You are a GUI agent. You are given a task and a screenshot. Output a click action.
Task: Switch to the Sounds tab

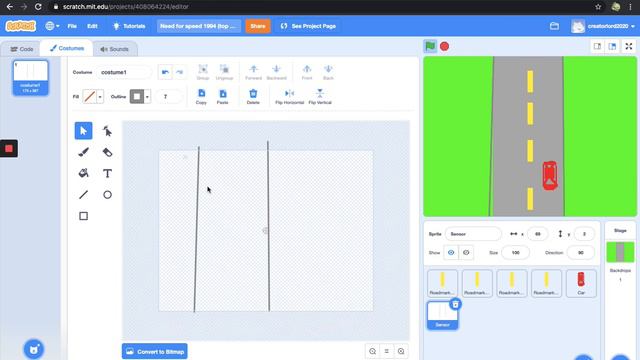[115, 49]
